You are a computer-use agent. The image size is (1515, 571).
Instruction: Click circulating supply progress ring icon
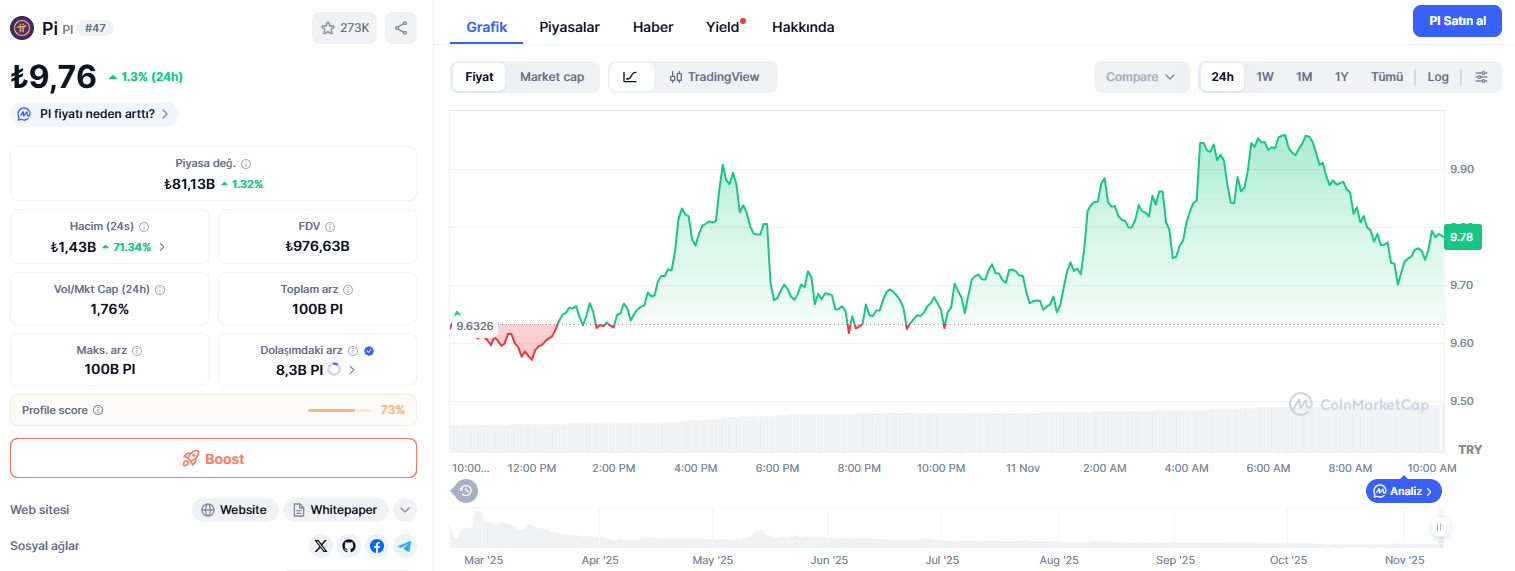pos(334,370)
